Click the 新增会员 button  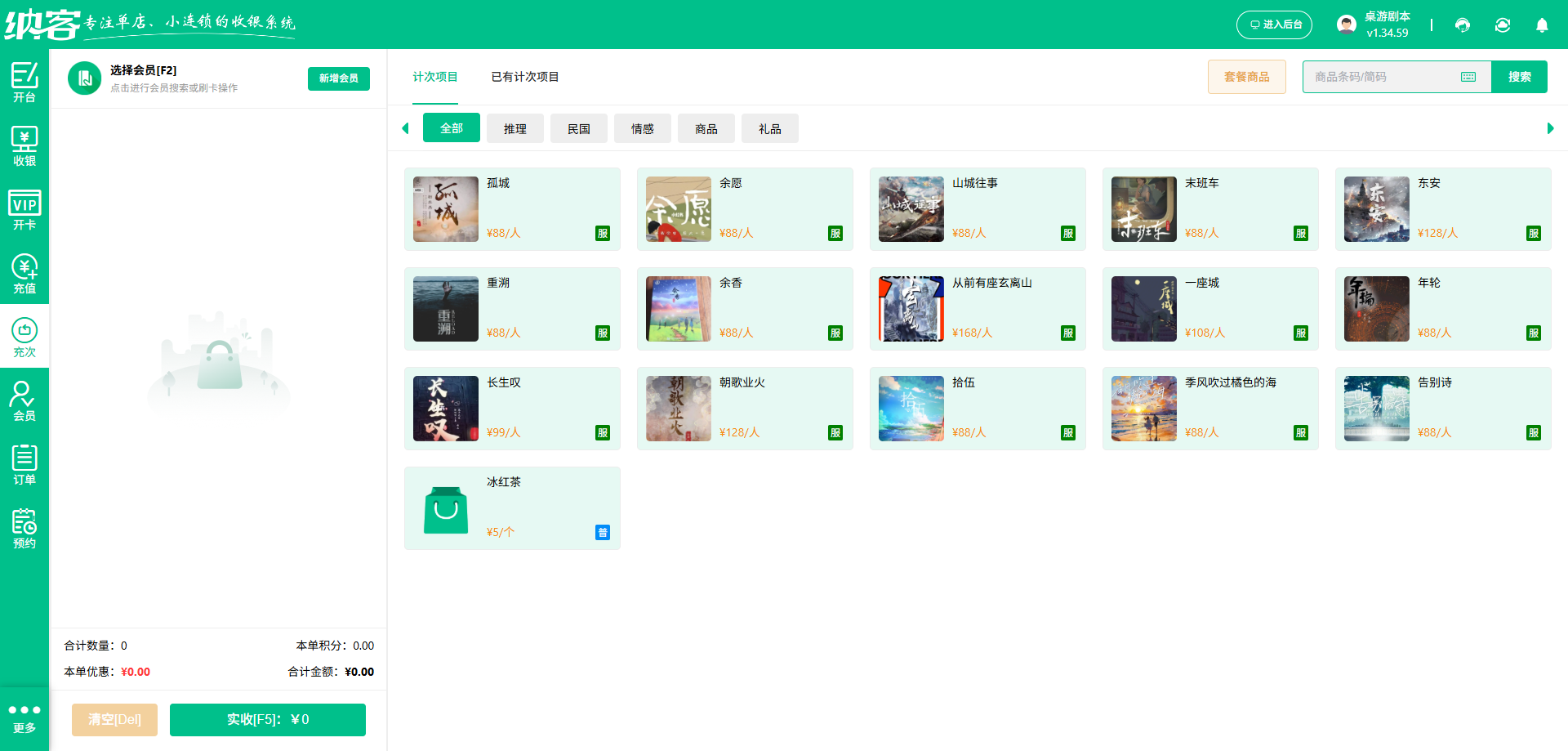(x=339, y=78)
